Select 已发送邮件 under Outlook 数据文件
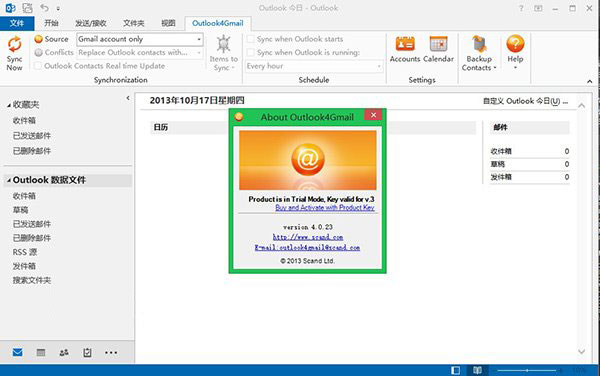This screenshot has width=600, height=376. [x=32, y=224]
